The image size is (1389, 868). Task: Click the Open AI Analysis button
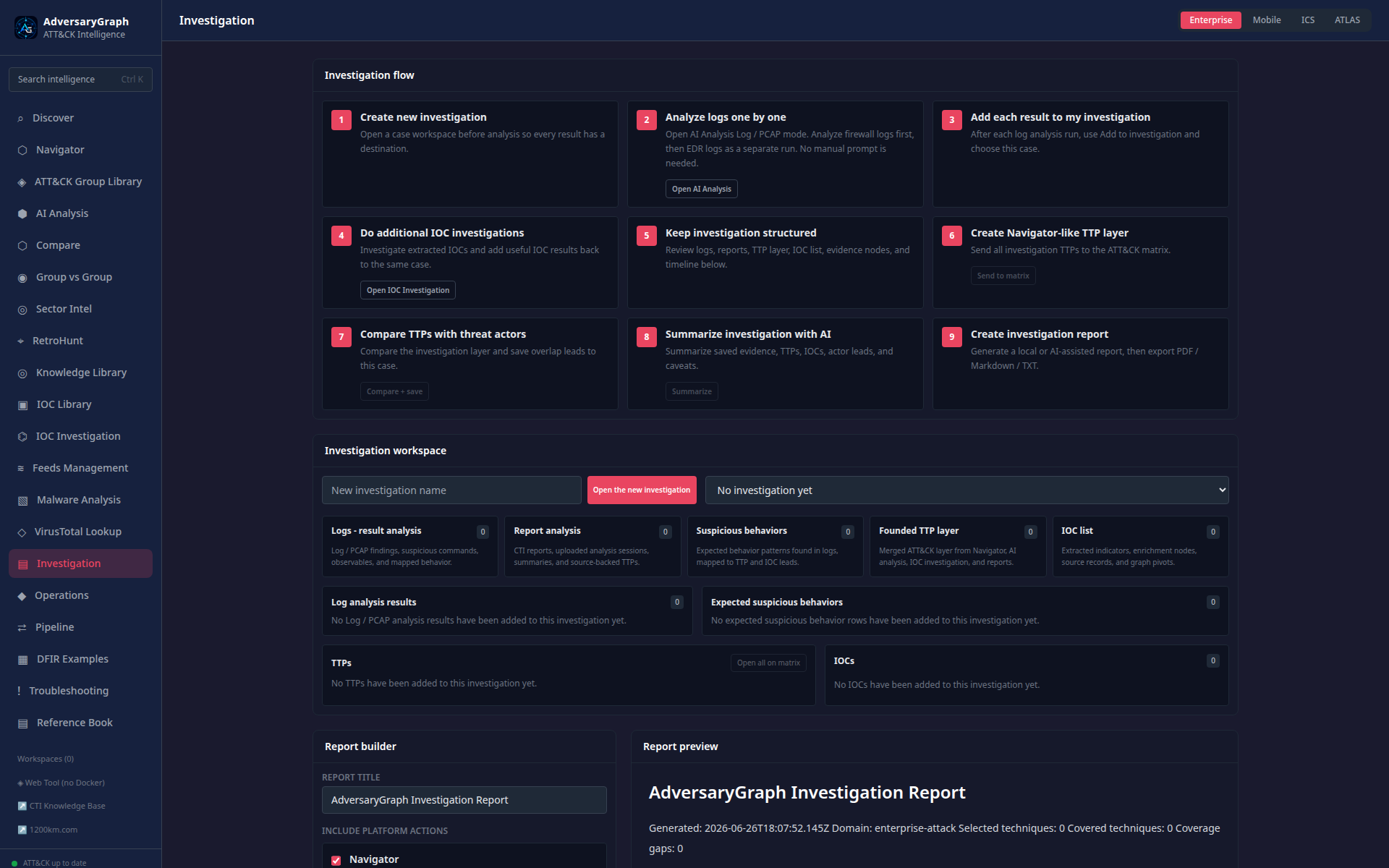[x=701, y=189]
